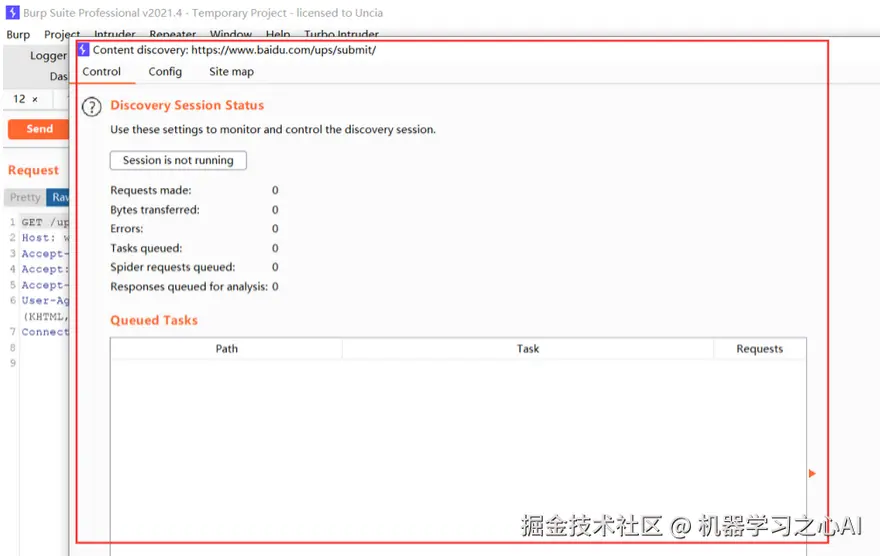The height and width of the screenshot is (556, 880).
Task: Click 'Responses queued for analysis:' label
Action: 189,287
